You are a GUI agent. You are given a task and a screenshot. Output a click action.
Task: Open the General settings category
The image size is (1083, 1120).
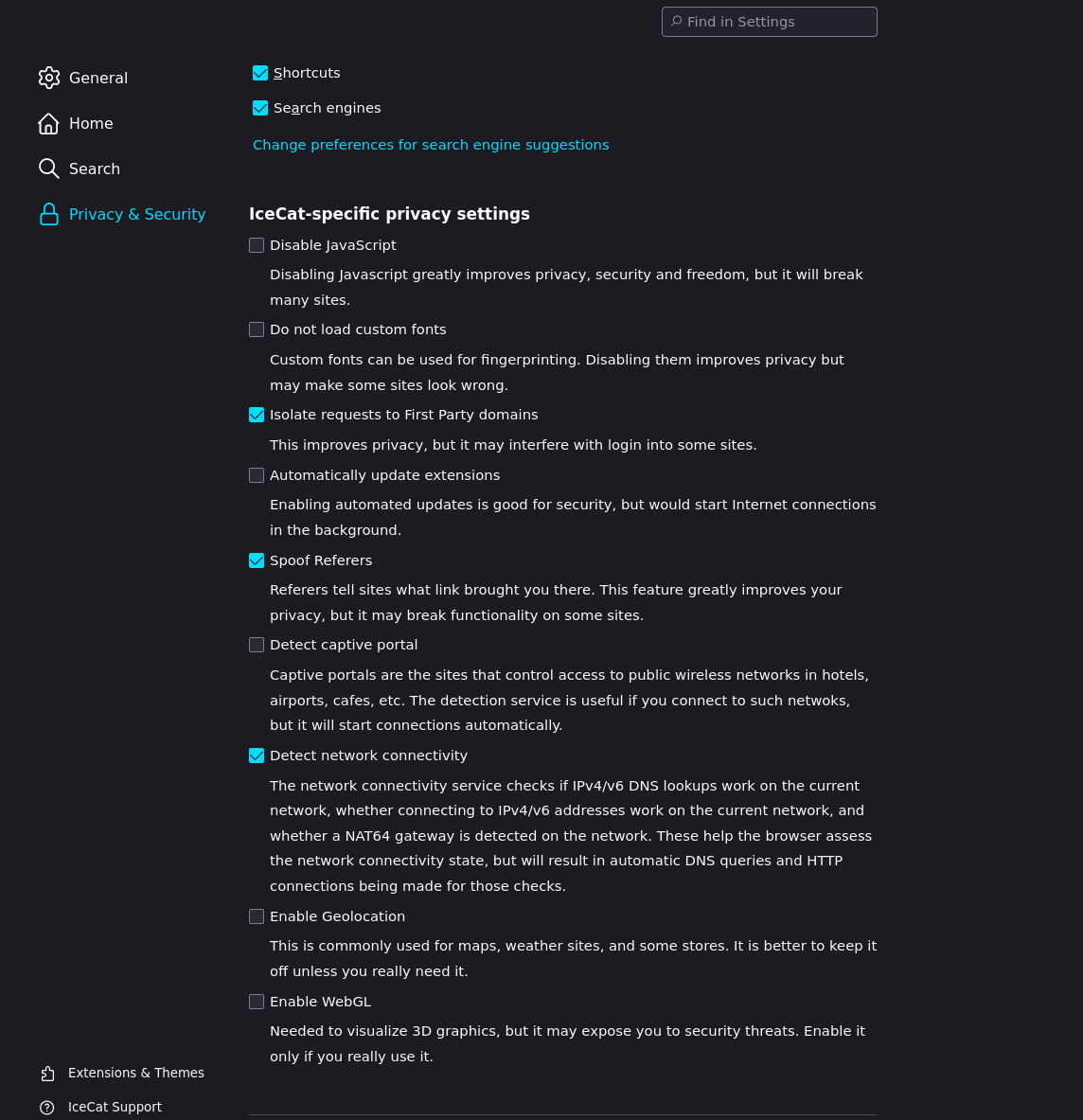(x=98, y=78)
